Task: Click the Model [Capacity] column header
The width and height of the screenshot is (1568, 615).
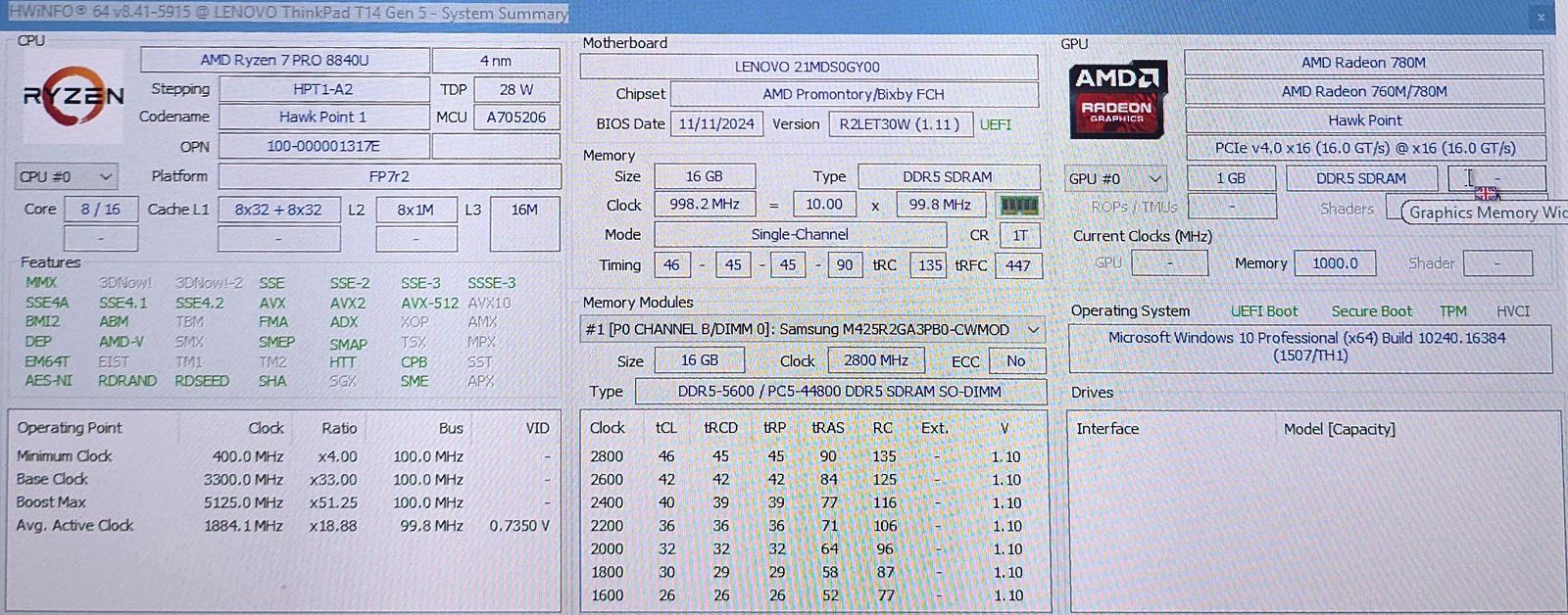Action: click(1340, 429)
